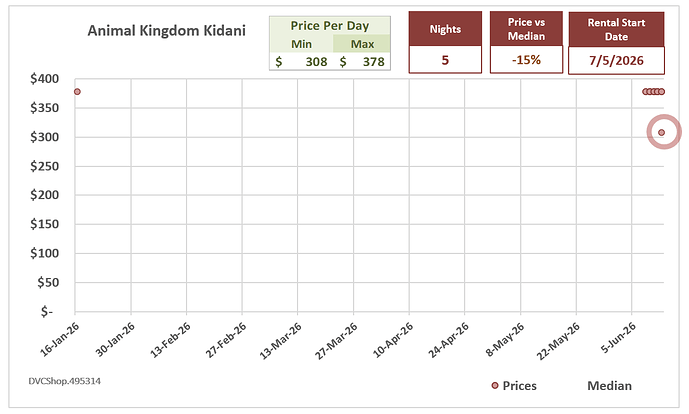The image size is (689, 414).
Task: Select the Nights value cell showing 5
Action: [x=445, y=60]
